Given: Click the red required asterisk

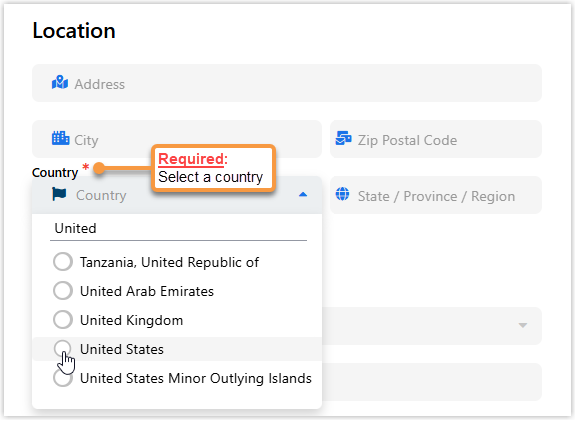Looking at the screenshot, I should 86,167.
